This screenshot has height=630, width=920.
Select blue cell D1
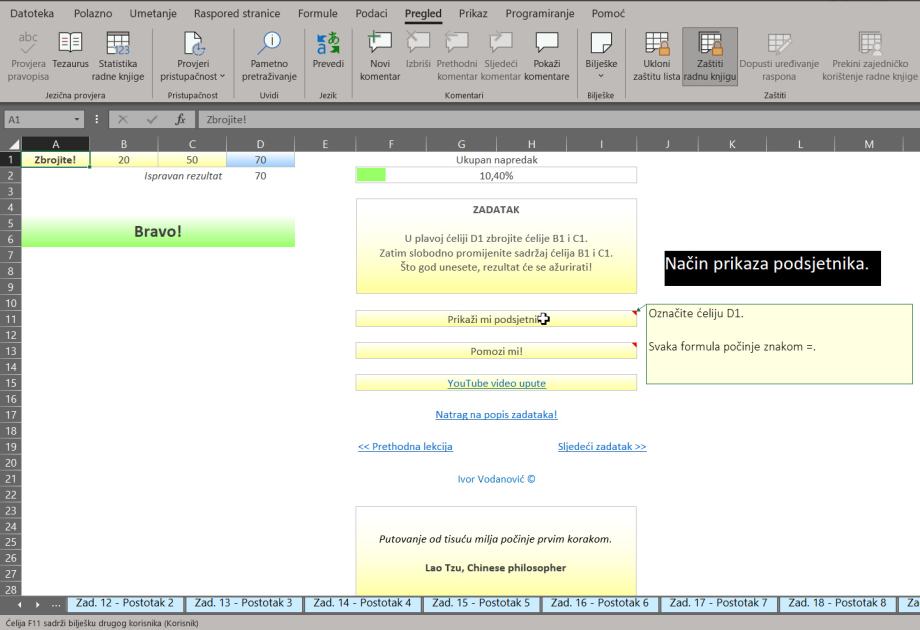point(260,159)
